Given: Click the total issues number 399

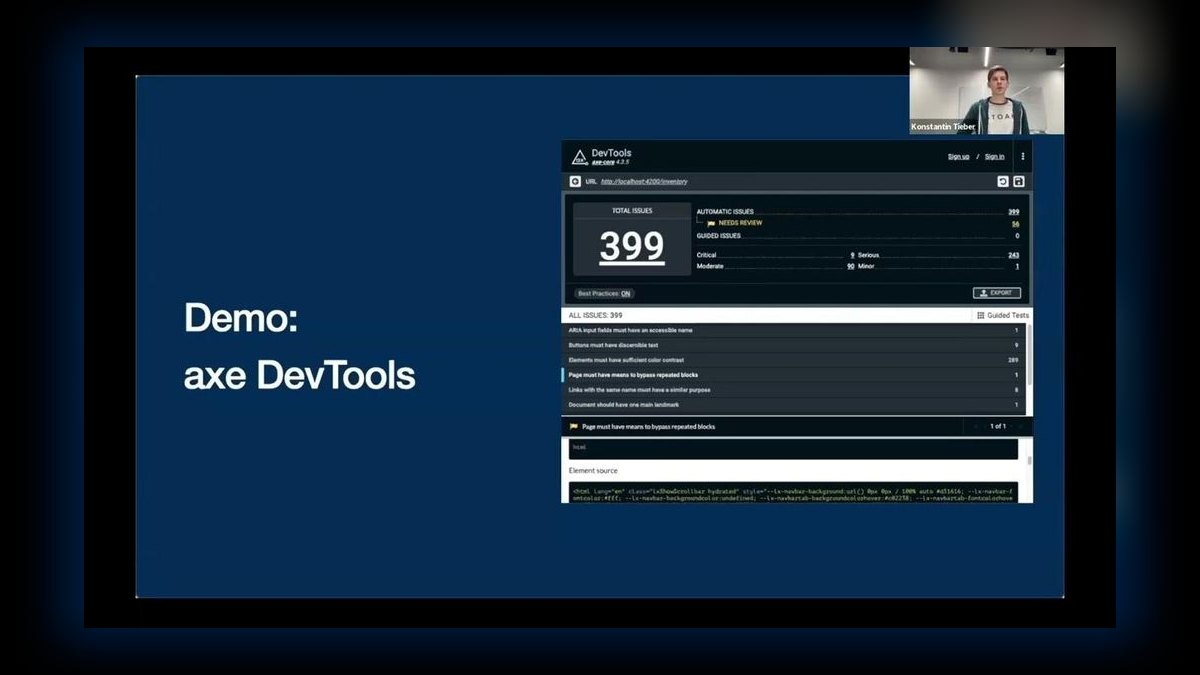Looking at the screenshot, I should pyautogui.click(x=632, y=246).
